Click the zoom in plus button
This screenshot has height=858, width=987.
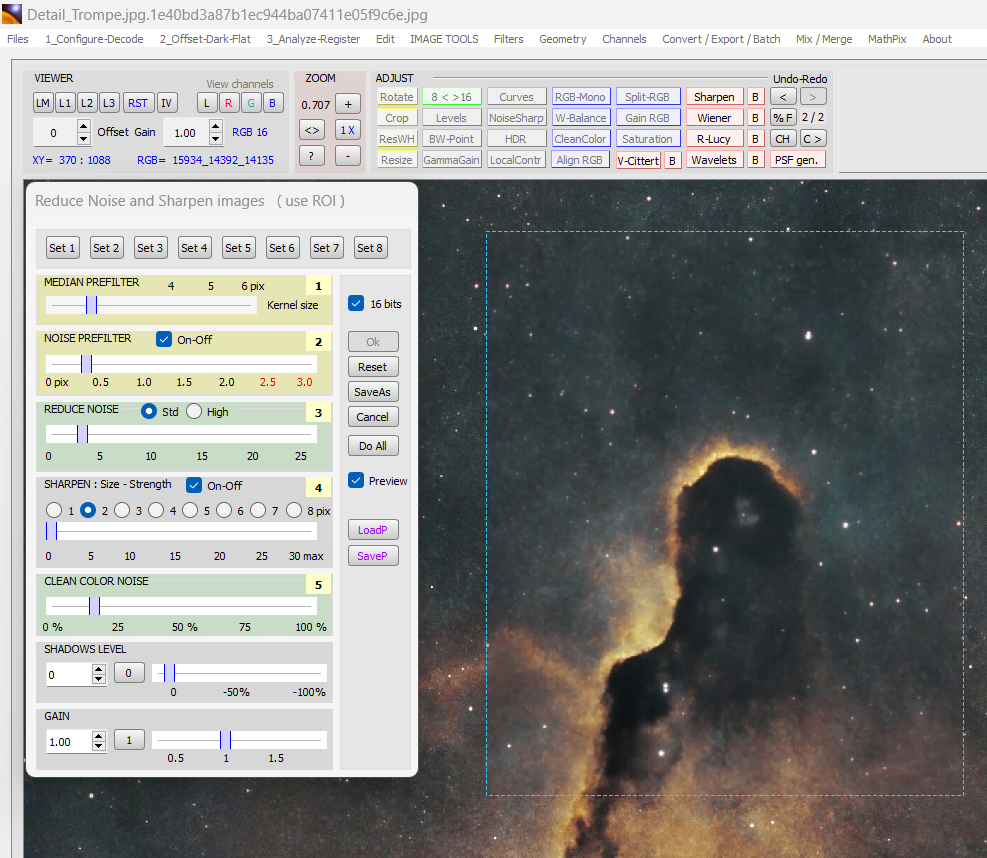(x=347, y=103)
